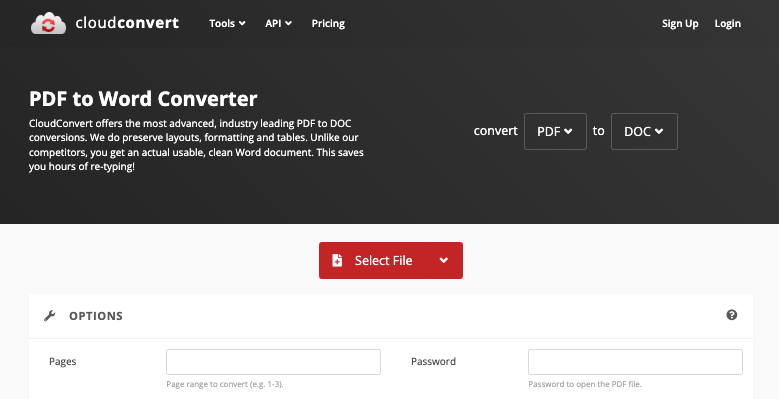Viewport: 779px width, 399px height.
Task: Click the OPTIONS section heading
Action: (96, 316)
